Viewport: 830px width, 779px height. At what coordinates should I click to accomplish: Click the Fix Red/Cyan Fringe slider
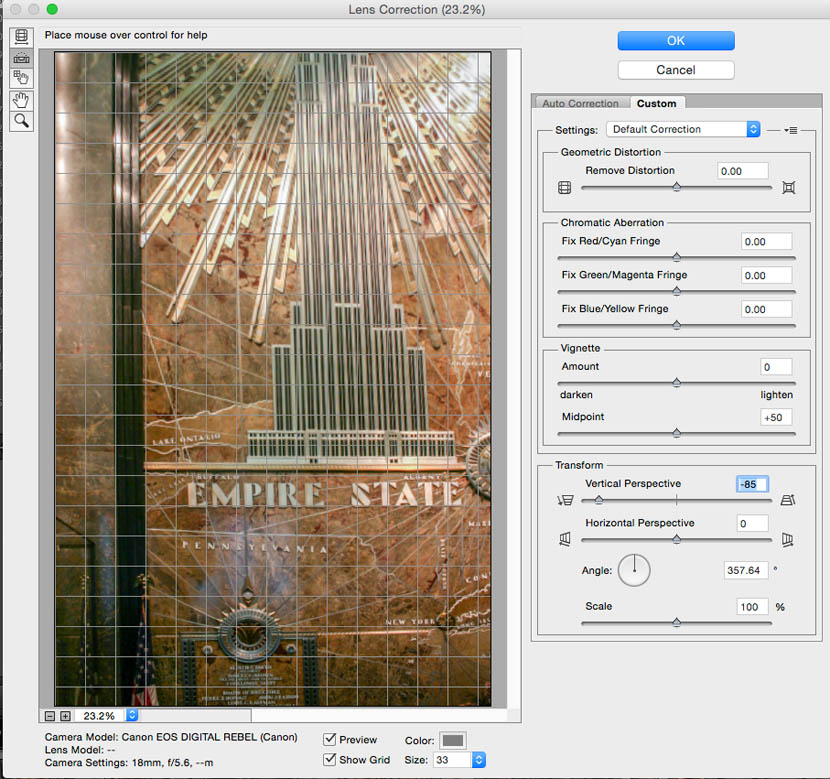tap(676, 258)
